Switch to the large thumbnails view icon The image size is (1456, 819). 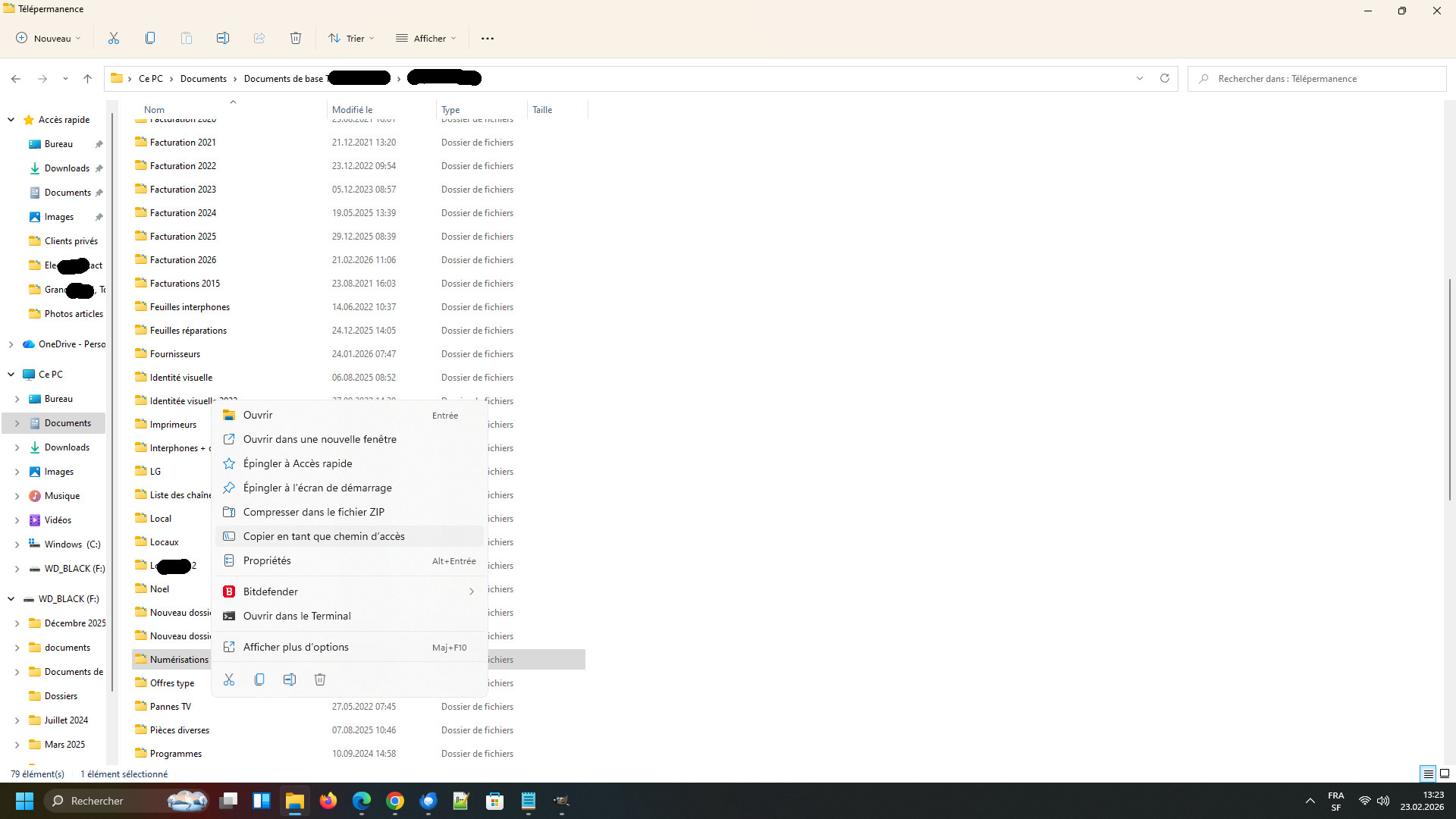(1445, 773)
